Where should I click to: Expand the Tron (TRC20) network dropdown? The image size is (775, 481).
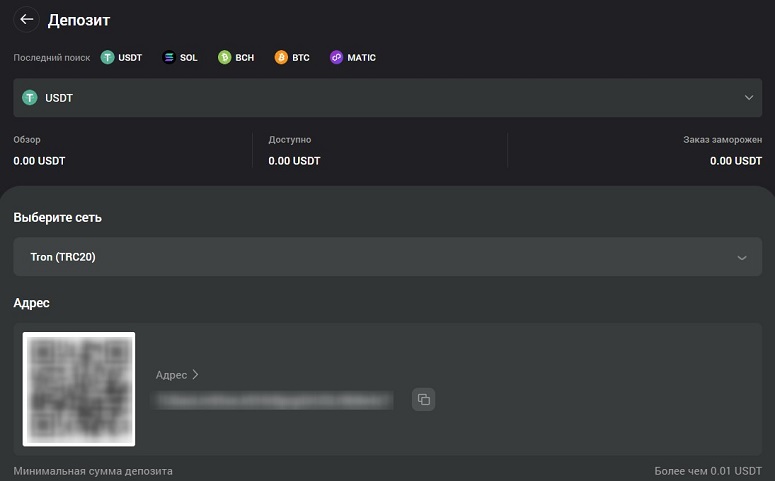tap(388, 257)
